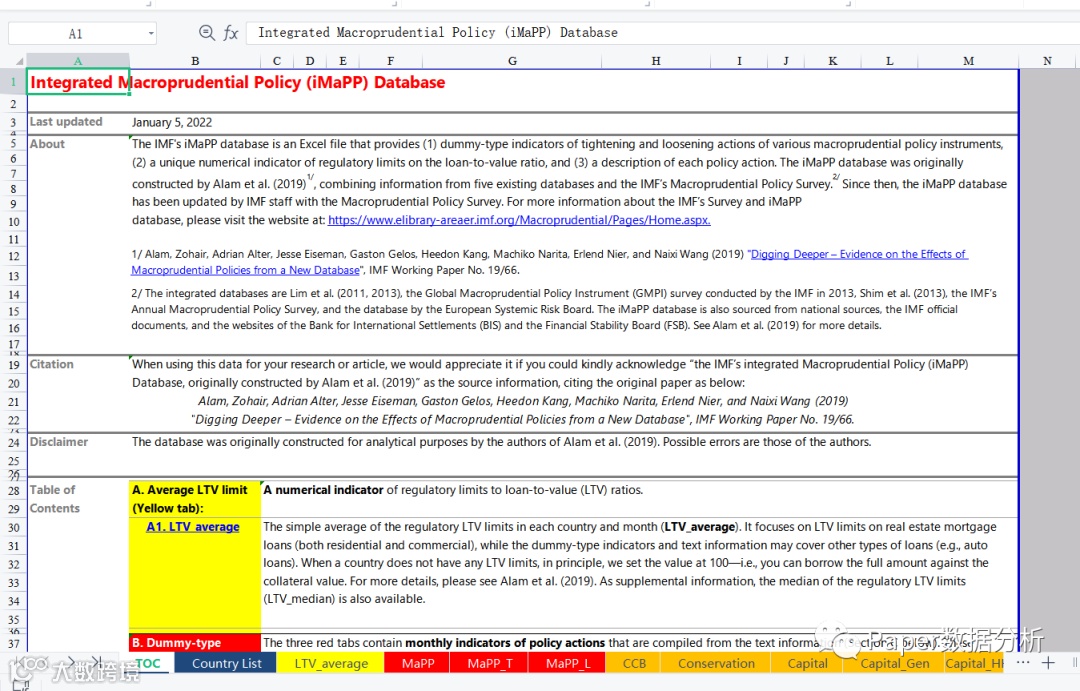
Task: Click the zoom magnifier icon beside formula bar
Action: 206,32
